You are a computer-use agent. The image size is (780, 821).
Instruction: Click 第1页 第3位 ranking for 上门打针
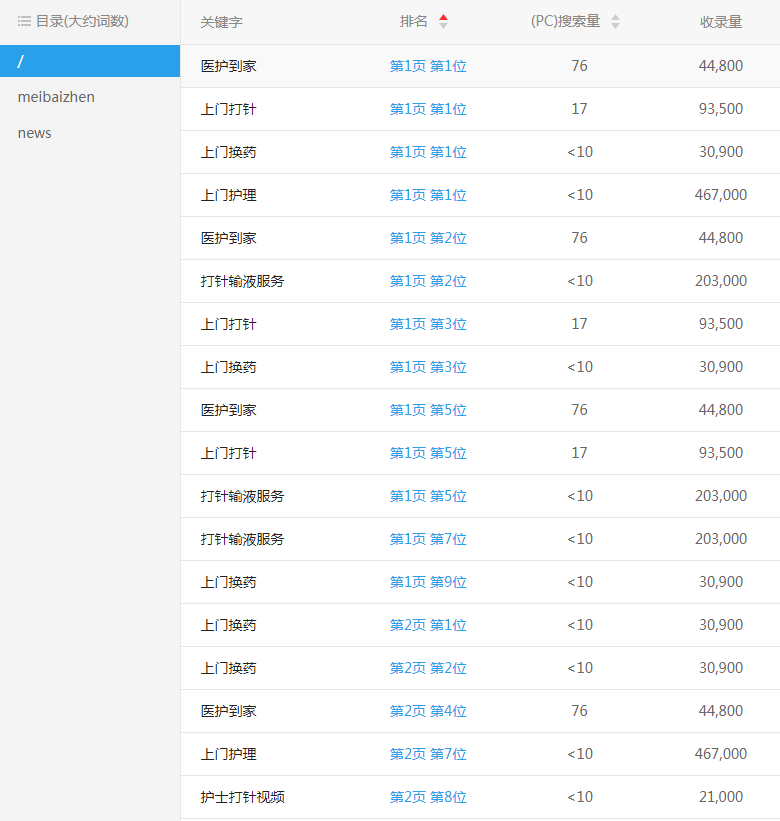click(x=428, y=324)
